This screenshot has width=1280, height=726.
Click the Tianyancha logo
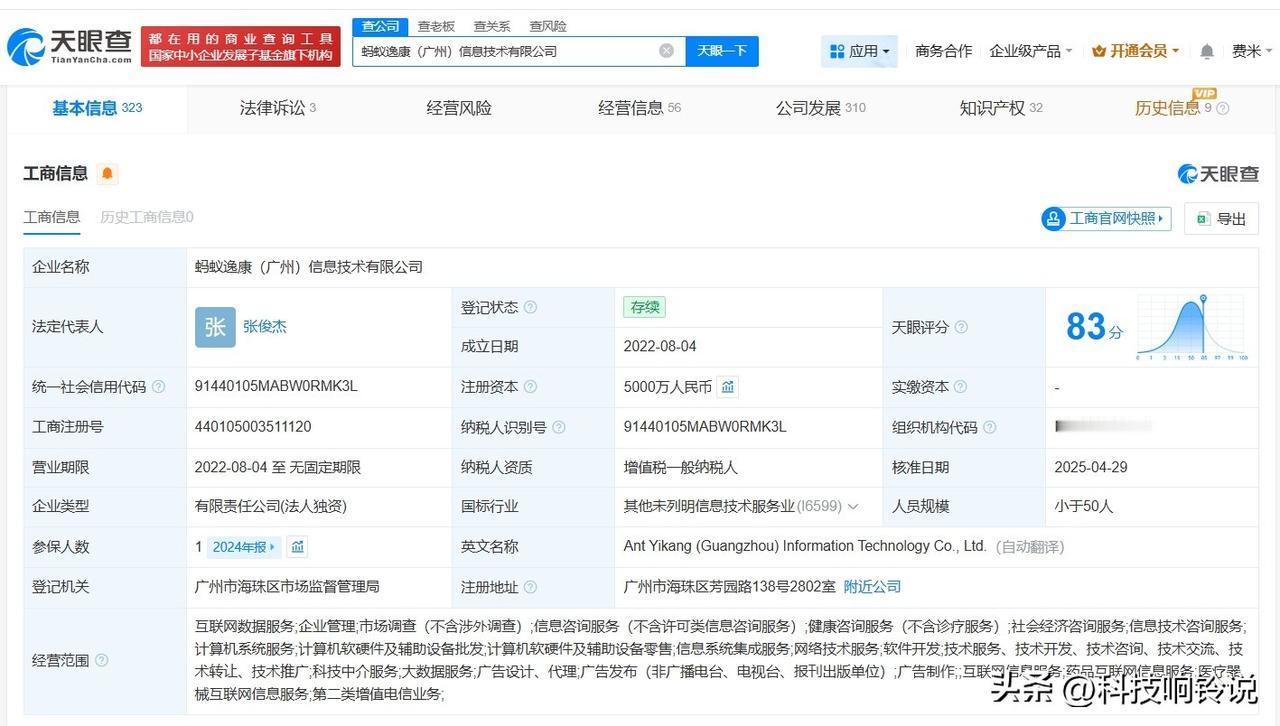click(x=69, y=46)
